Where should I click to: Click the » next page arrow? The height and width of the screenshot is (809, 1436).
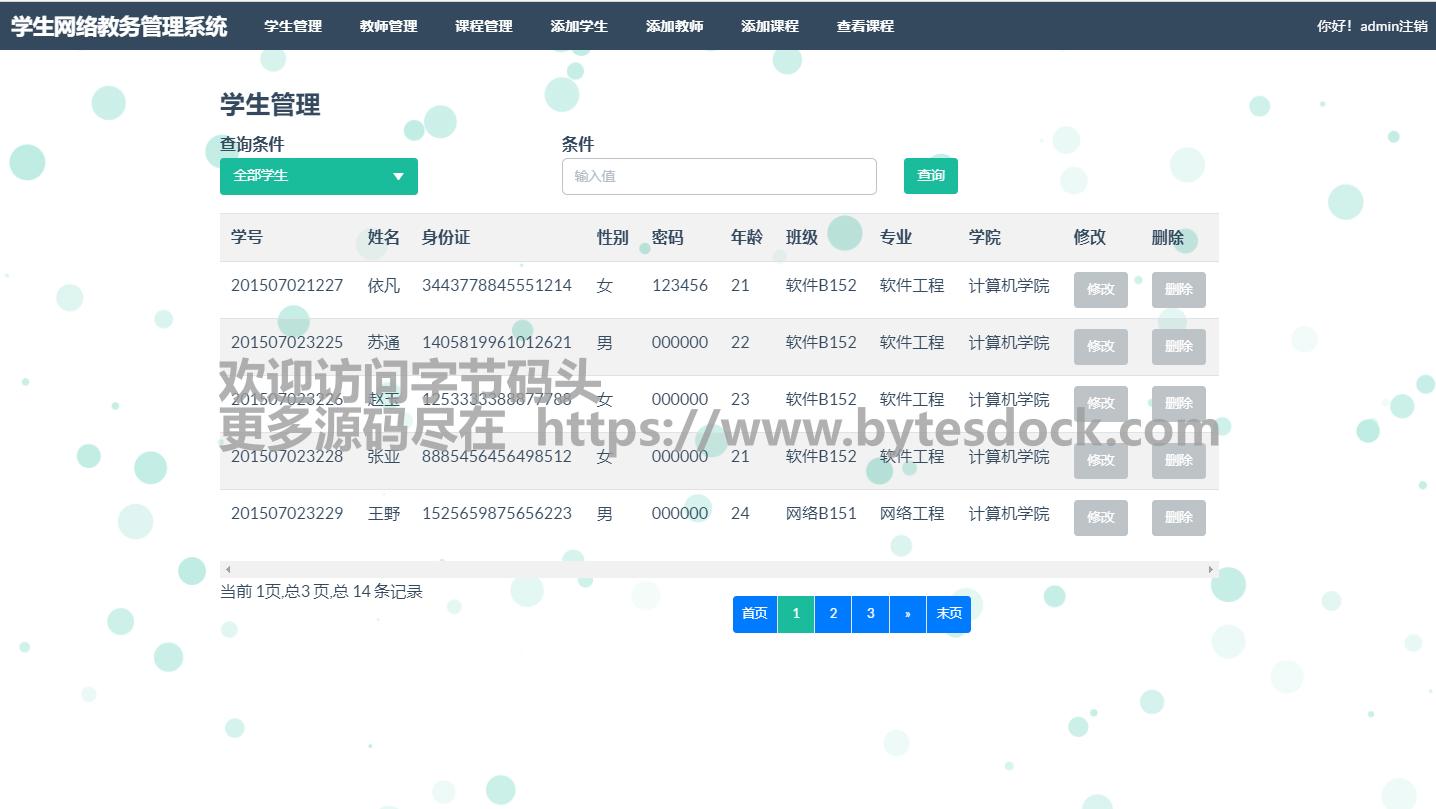907,613
